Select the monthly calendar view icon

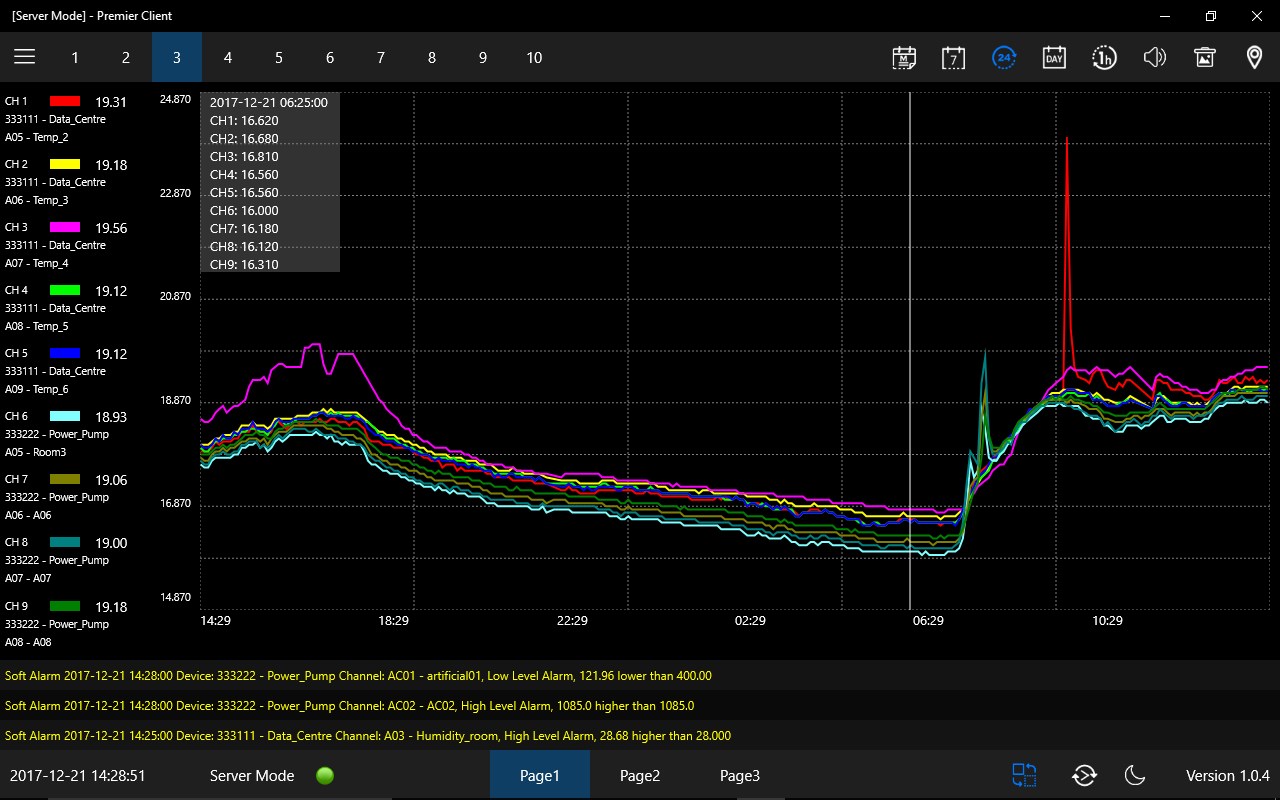904,57
